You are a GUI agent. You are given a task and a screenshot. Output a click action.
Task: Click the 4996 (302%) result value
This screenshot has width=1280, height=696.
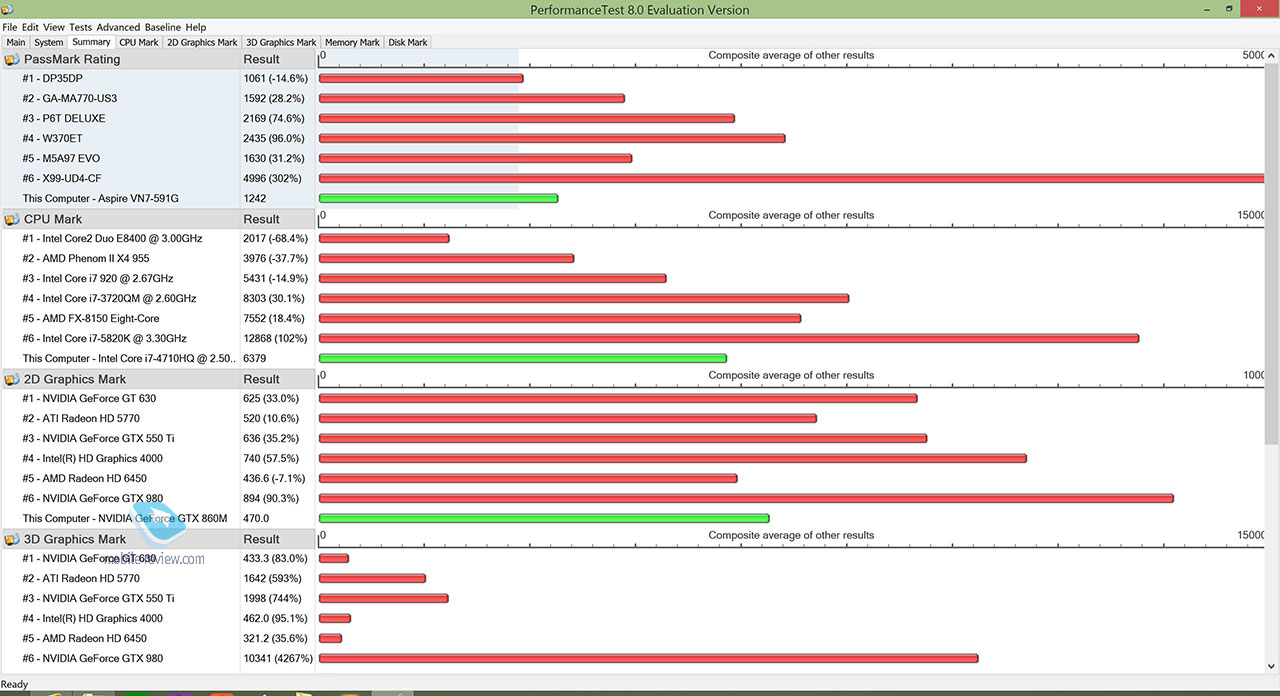tap(272, 178)
